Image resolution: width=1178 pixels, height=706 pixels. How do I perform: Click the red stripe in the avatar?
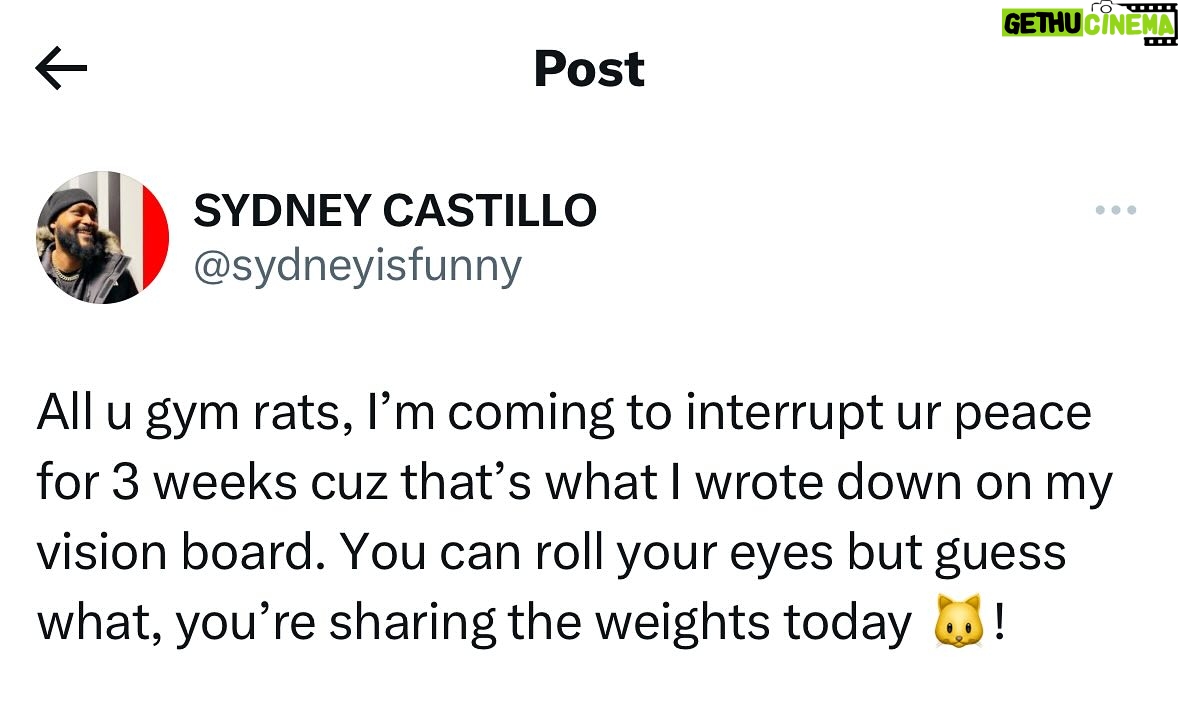click(x=154, y=238)
